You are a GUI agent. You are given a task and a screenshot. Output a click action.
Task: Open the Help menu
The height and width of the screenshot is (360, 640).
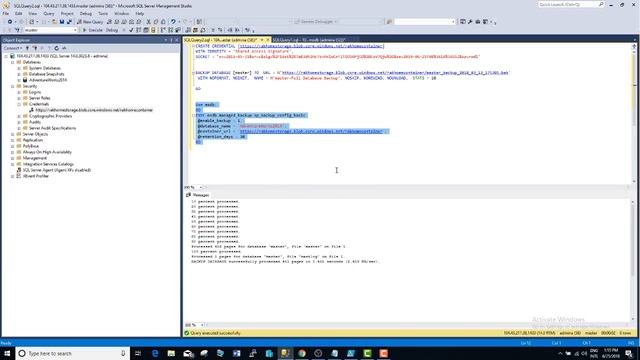pos(140,13)
